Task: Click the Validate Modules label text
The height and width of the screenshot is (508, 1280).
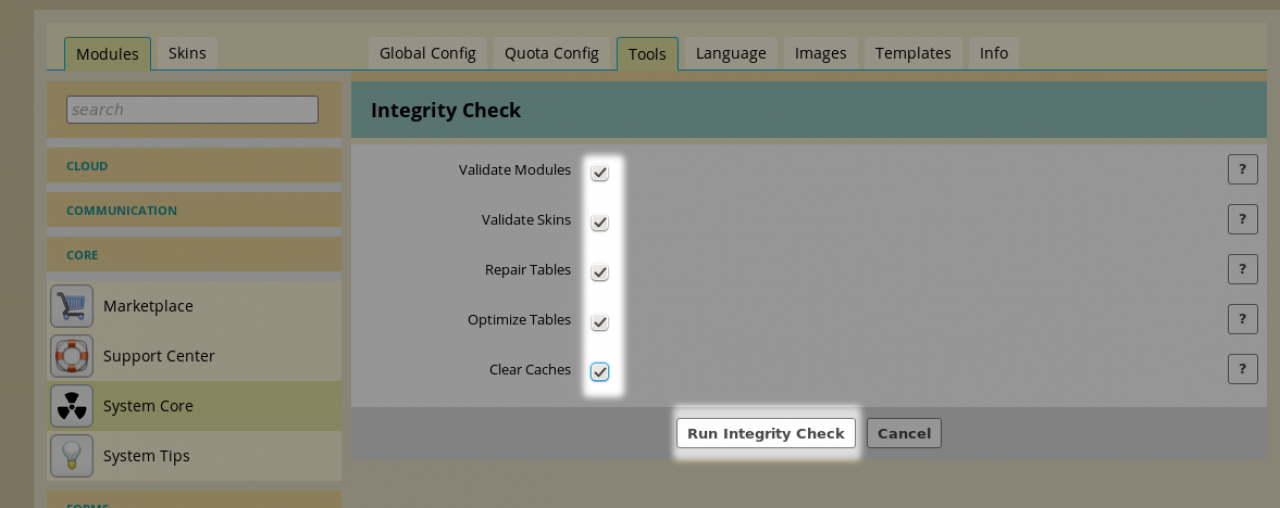Action: click(x=515, y=170)
